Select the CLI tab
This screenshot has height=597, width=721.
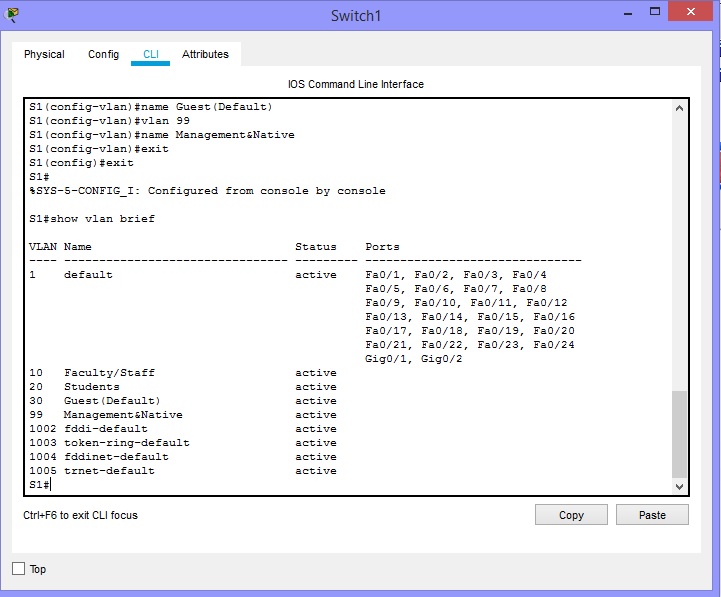click(x=150, y=54)
